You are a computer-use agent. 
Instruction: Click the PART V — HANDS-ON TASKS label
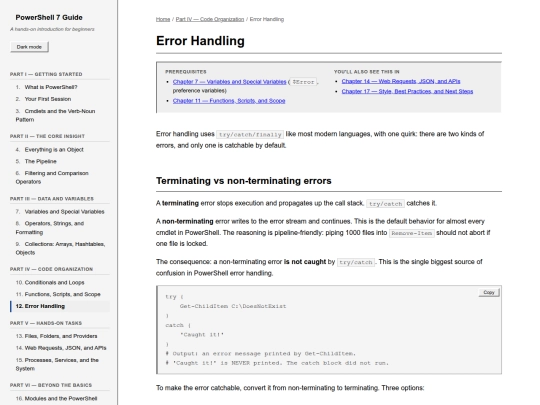[46, 323]
